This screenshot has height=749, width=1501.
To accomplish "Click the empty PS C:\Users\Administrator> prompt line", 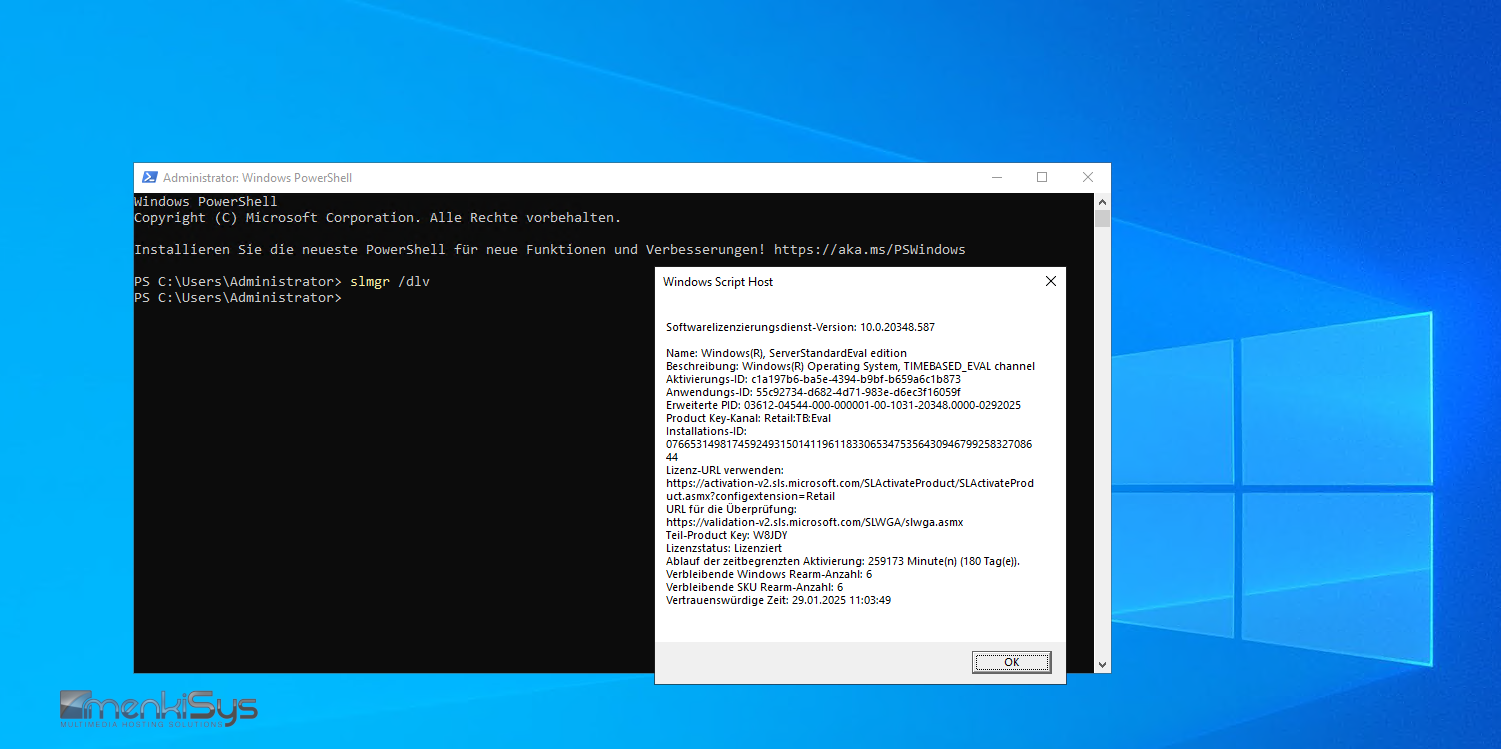I will [238, 297].
